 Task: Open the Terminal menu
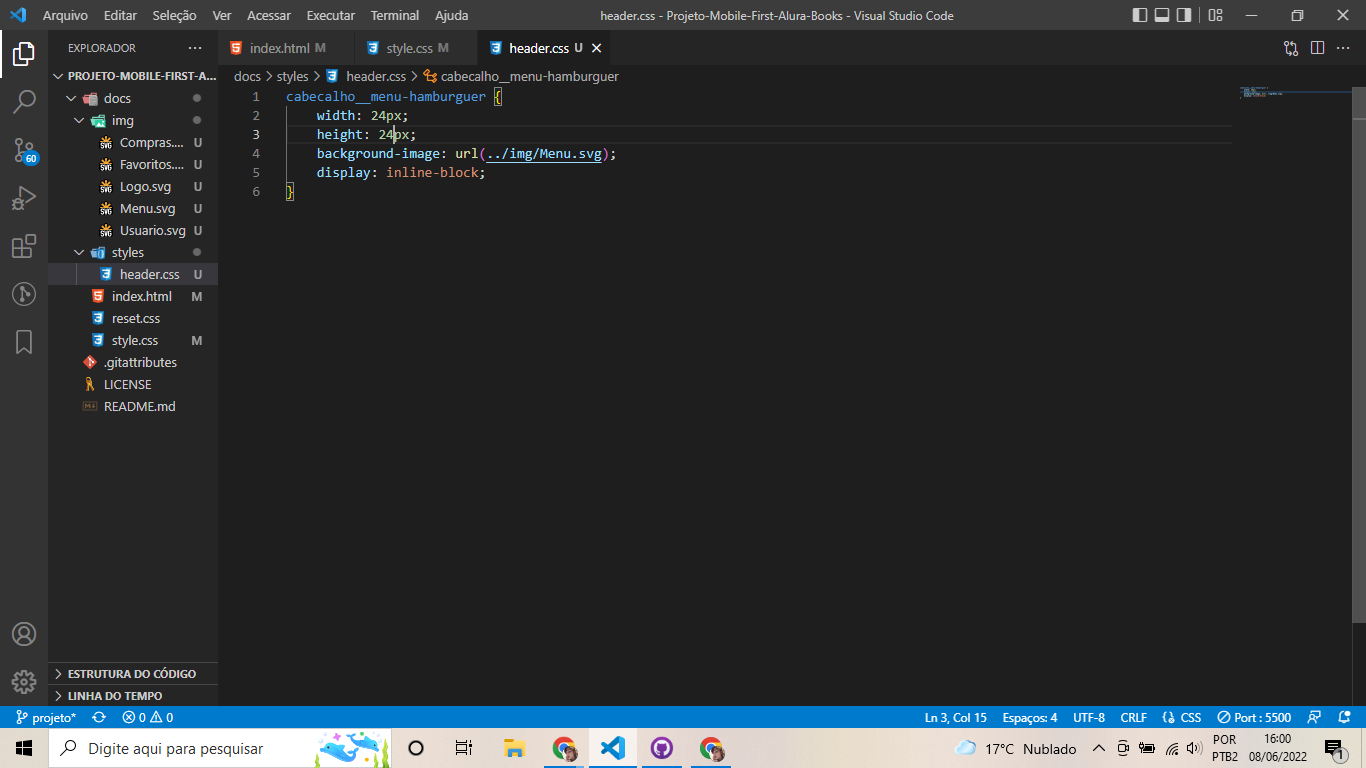[x=395, y=15]
